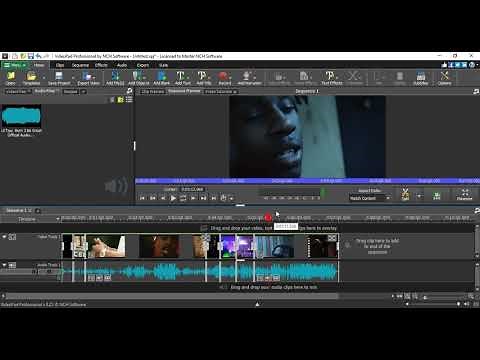Select the audio clip thumbnail in bin

pyautogui.click(x=21, y=116)
